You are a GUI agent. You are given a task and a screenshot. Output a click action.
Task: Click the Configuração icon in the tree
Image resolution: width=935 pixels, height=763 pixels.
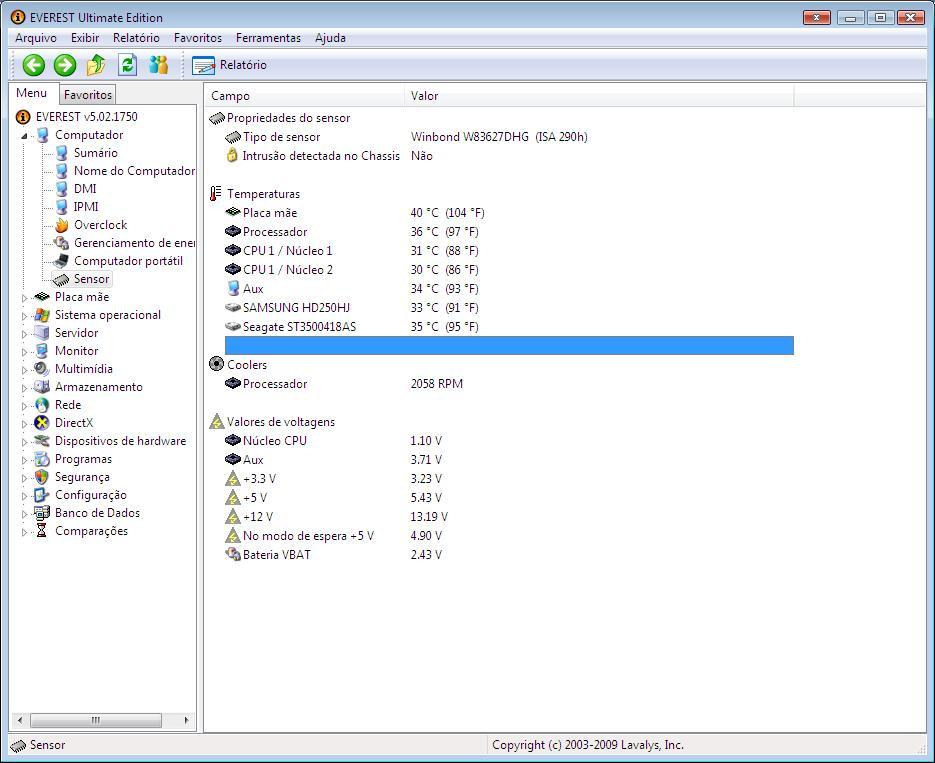42,495
